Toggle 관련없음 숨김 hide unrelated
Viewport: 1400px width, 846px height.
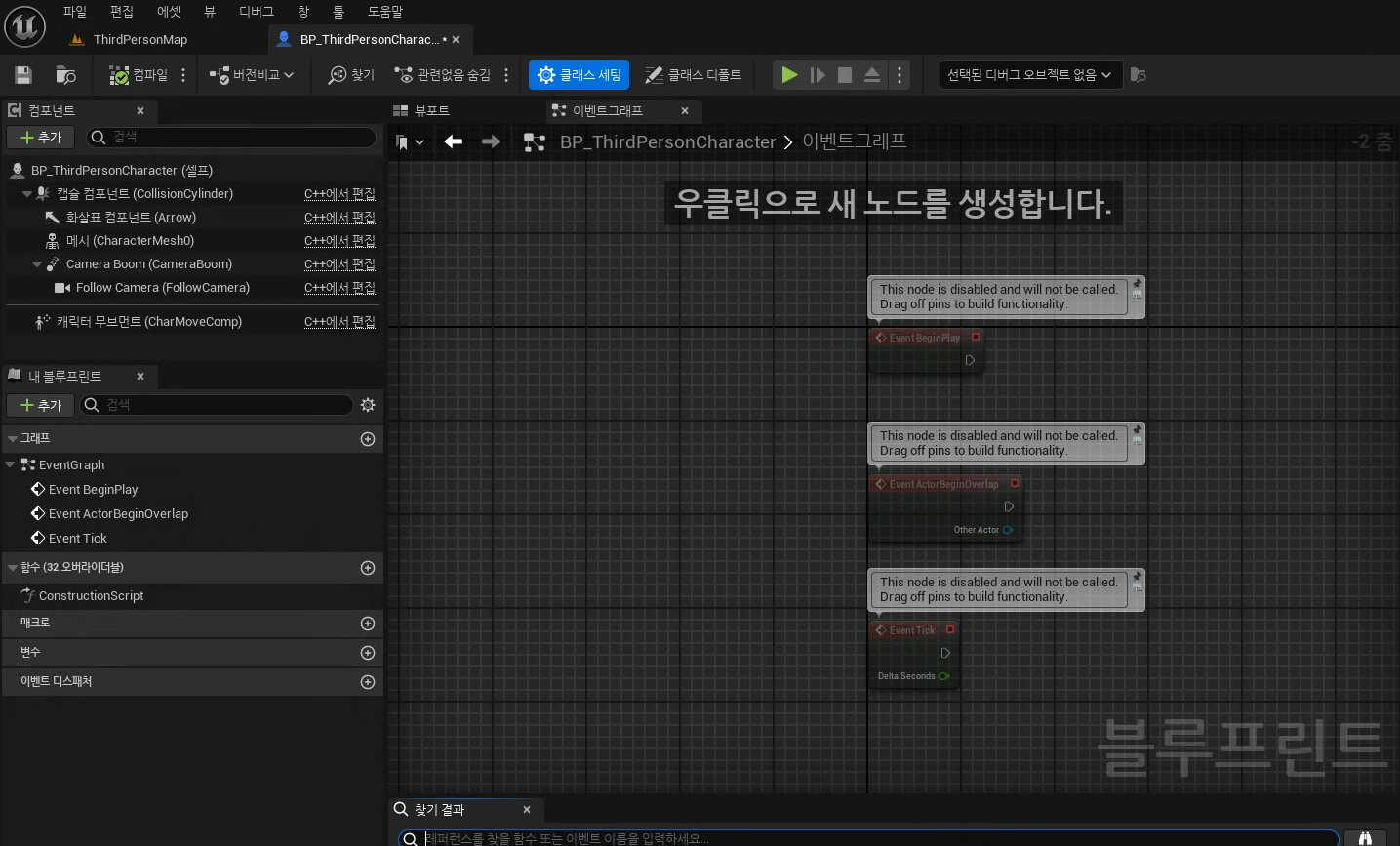pos(443,75)
